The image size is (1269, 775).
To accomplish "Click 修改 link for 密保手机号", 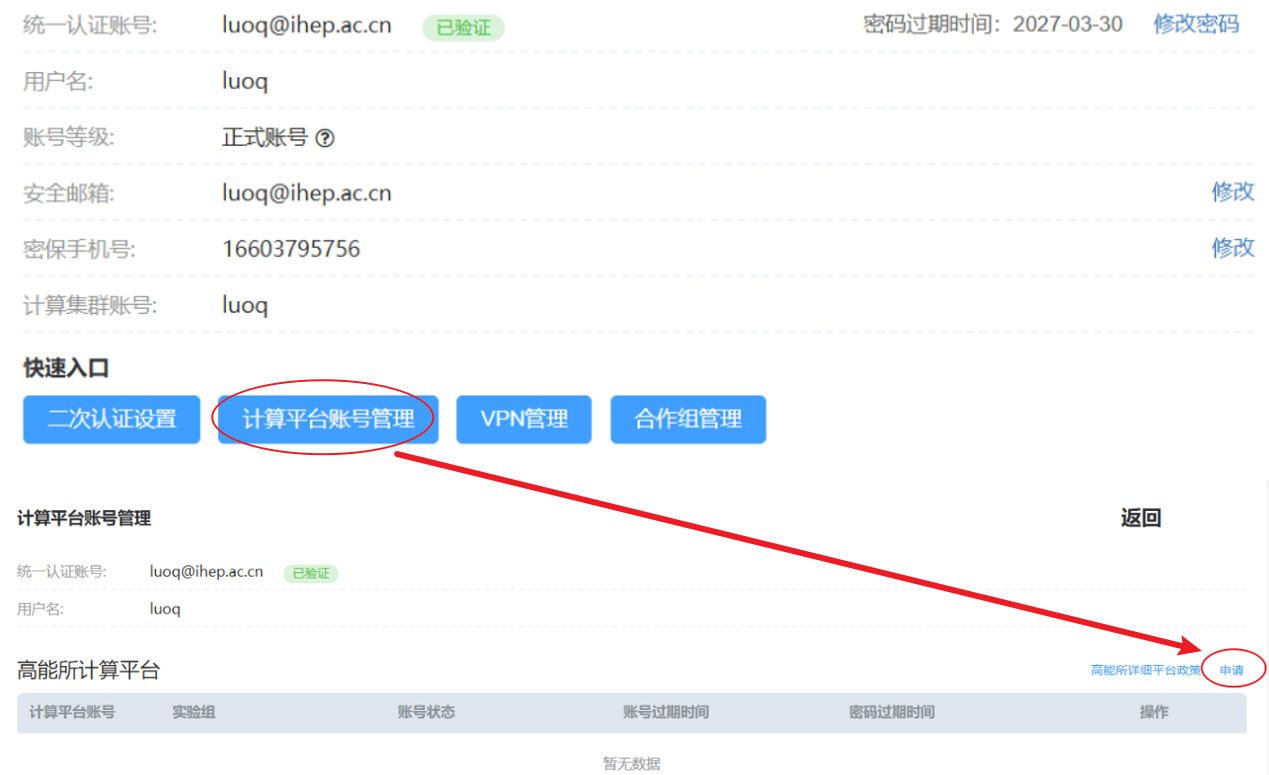I will (x=1233, y=248).
